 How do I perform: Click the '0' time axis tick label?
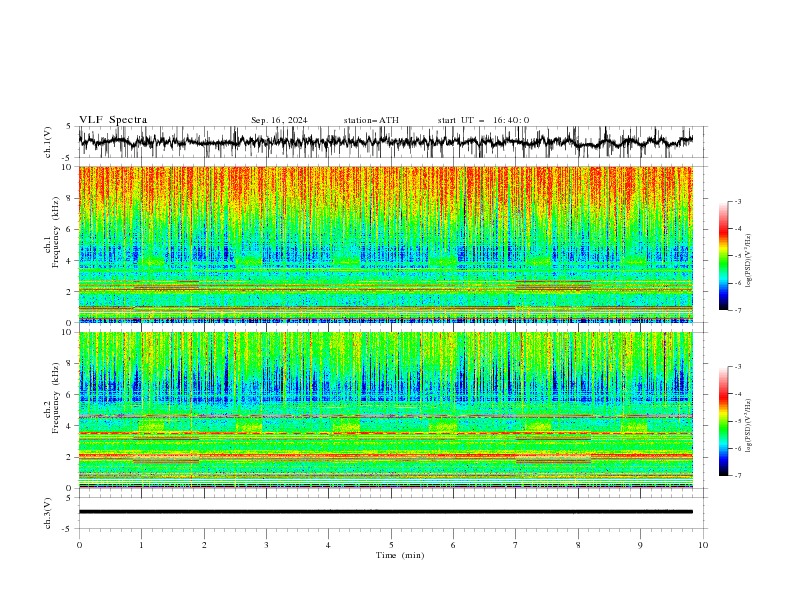(79, 545)
